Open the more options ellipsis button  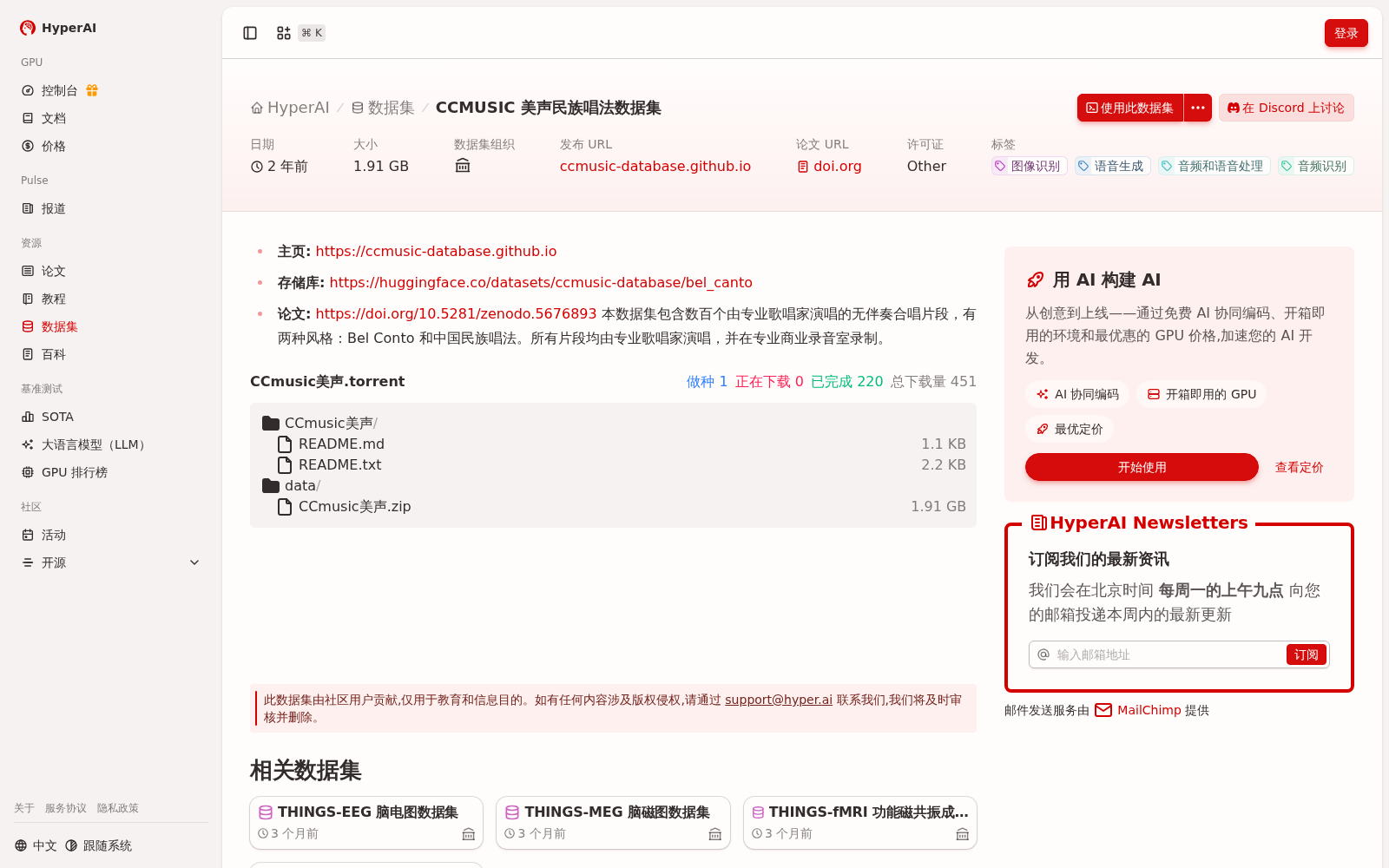(x=1198, y=108)
